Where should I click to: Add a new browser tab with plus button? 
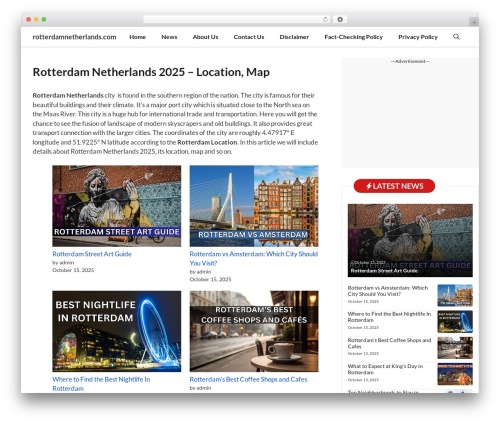(474, 22)
